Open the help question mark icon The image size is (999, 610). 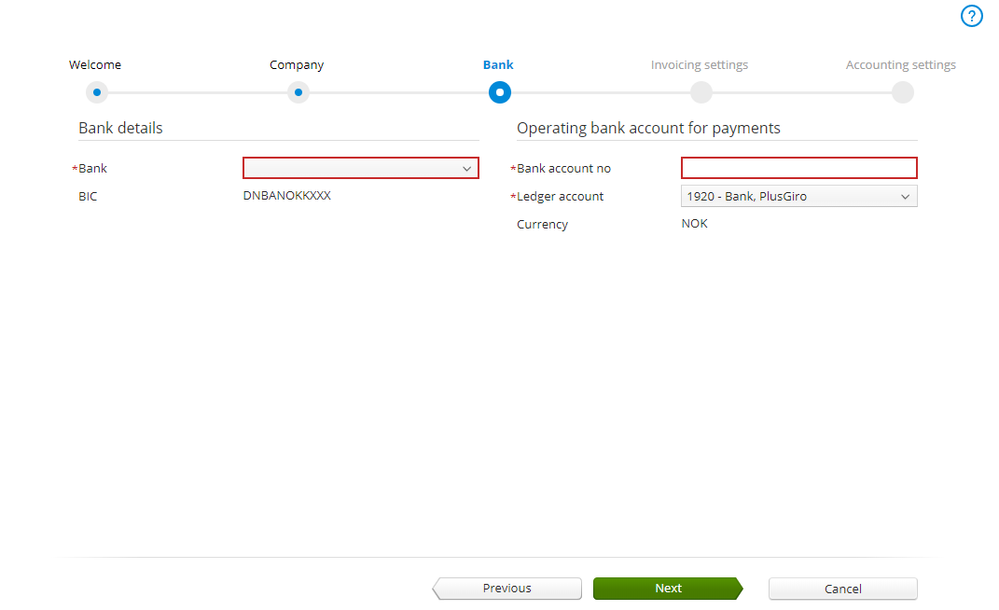(971, 16)
